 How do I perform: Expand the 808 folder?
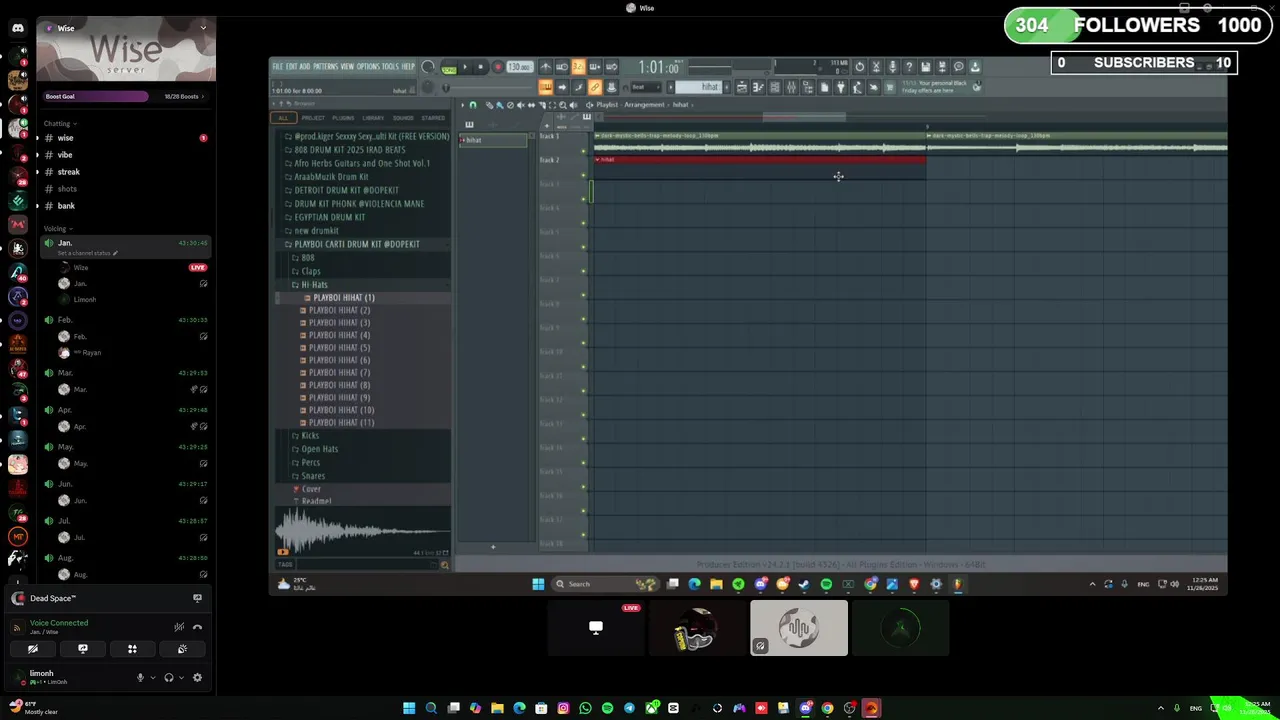tap(307, 258)
